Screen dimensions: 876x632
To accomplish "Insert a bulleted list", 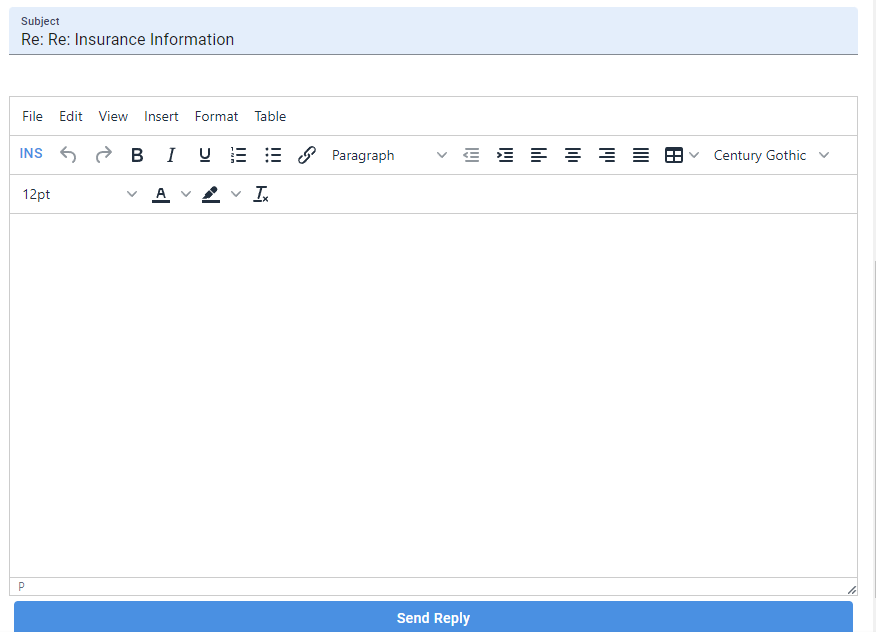I will [x=272, y=155].
